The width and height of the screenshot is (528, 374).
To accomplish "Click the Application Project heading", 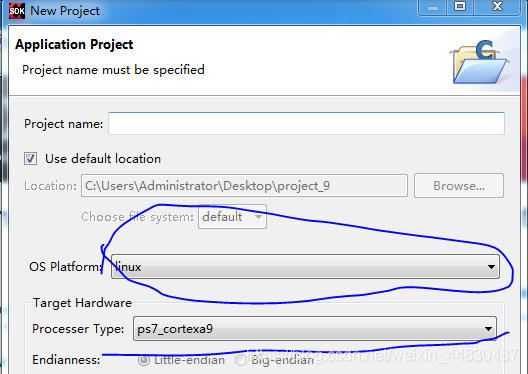I will point(74,44).
